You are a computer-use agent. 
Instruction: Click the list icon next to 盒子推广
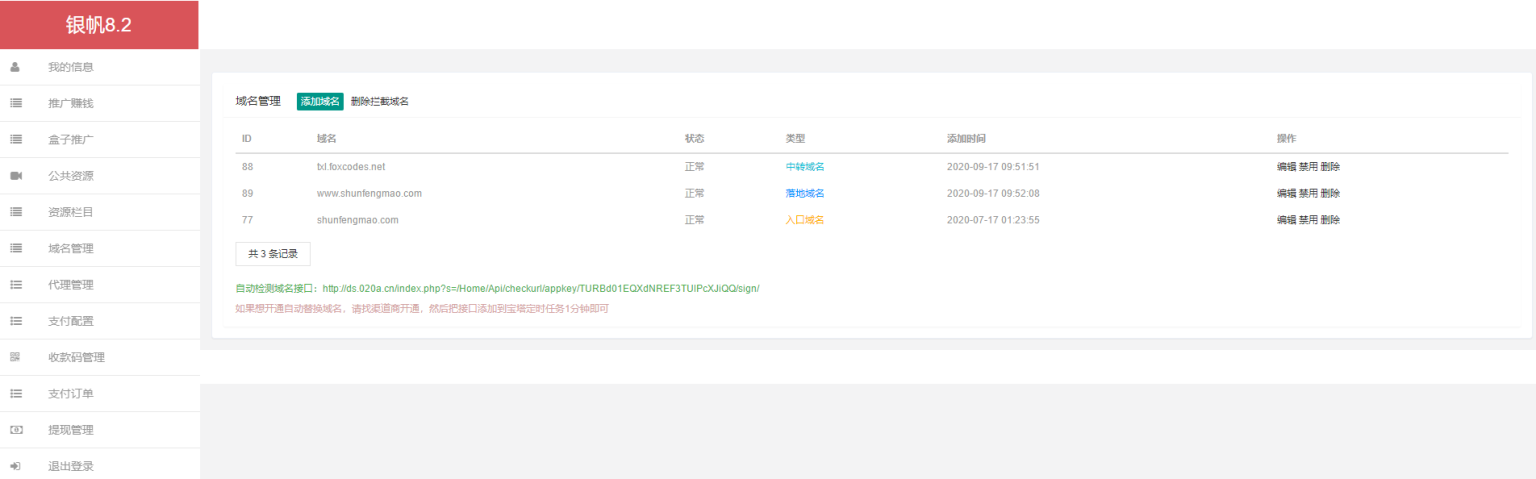16,140
